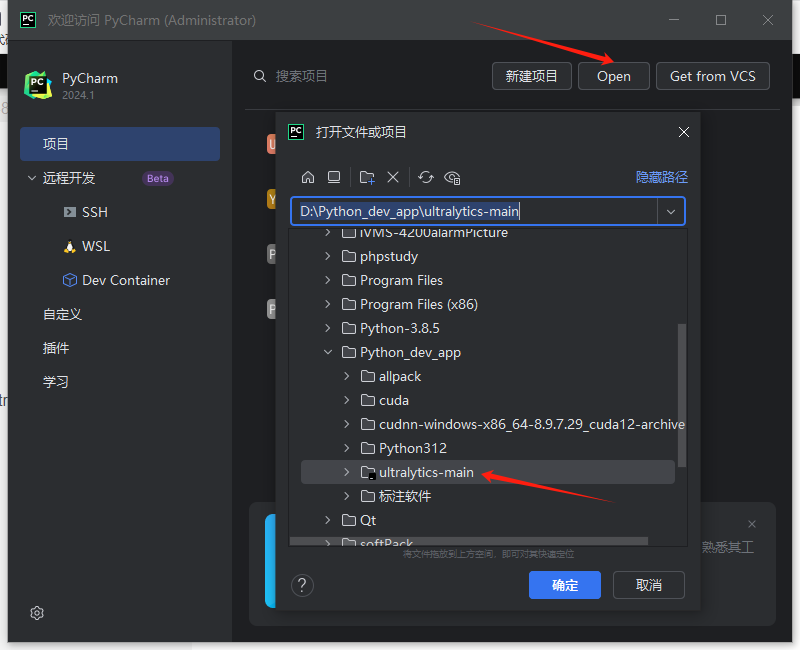The image size is (800, 650).
Task: Click the 隐藏路径 hide path link
Action: click(x=662, y=176)
